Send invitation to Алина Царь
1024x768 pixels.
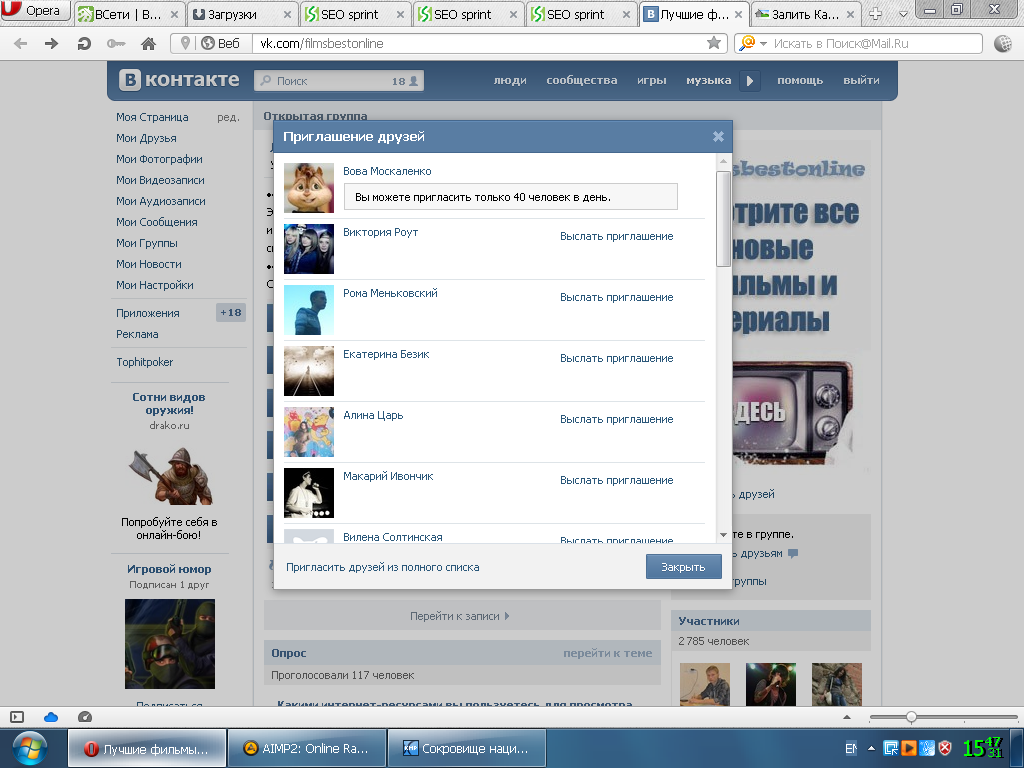(x=616, y=419)
